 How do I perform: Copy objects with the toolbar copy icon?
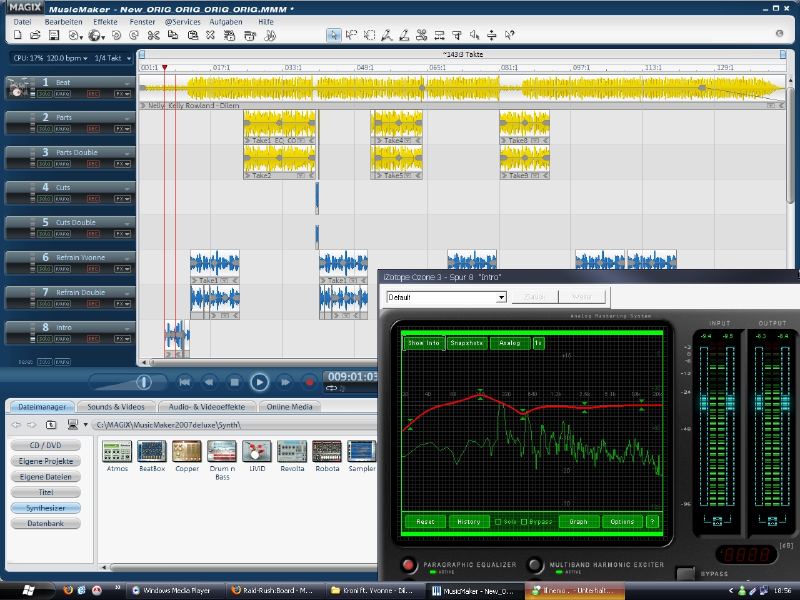(173, 35)
